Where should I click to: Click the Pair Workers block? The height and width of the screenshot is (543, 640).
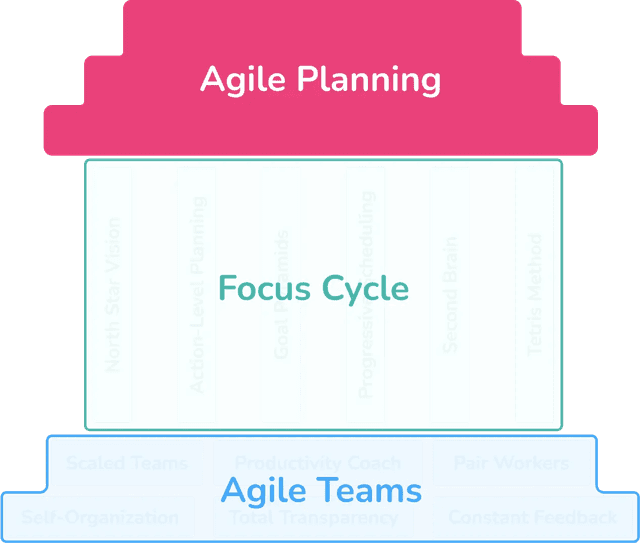511,463
